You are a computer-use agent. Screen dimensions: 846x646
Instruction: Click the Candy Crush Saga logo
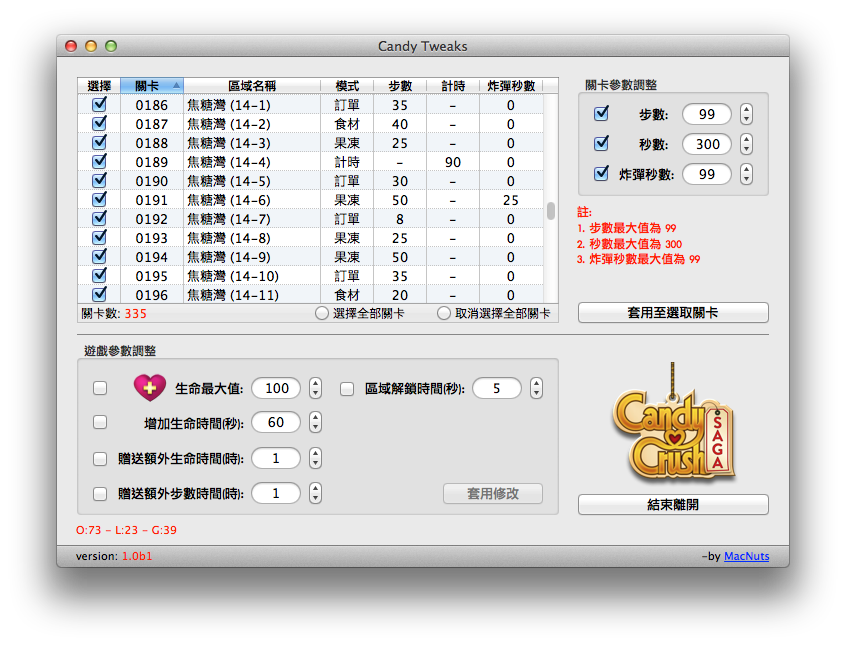pos(674,432)
